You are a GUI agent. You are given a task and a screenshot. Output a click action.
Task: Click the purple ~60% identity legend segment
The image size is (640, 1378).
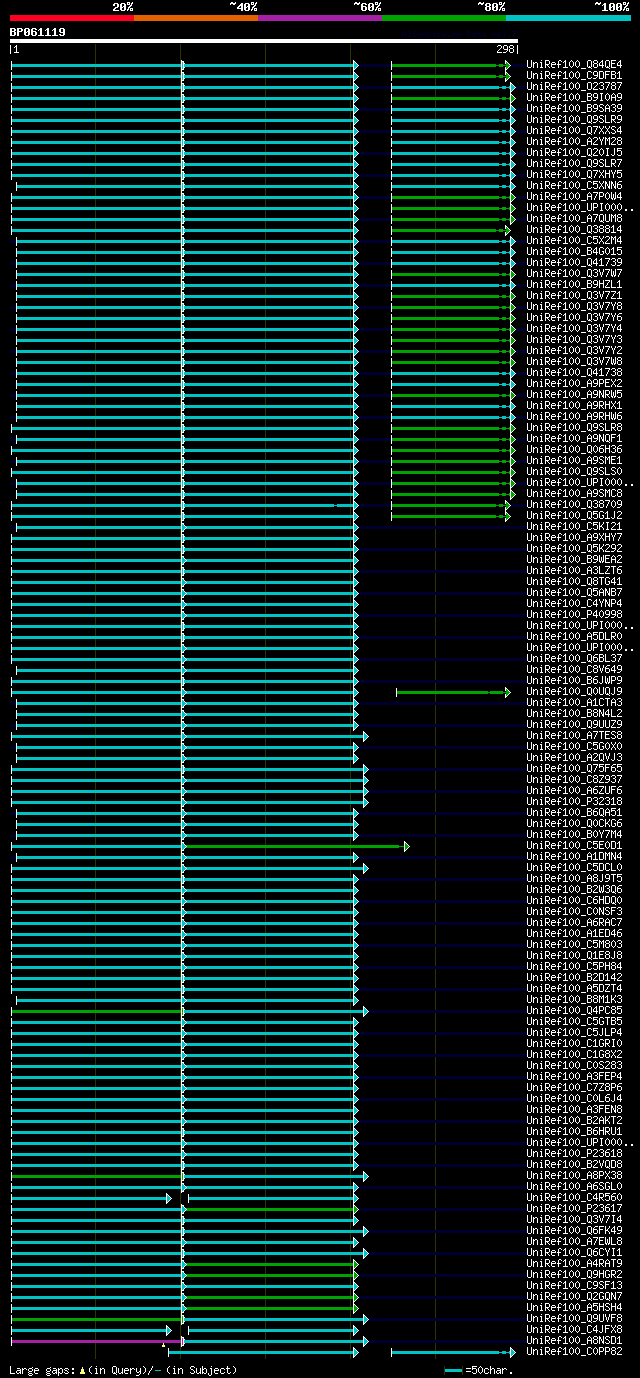319,18
